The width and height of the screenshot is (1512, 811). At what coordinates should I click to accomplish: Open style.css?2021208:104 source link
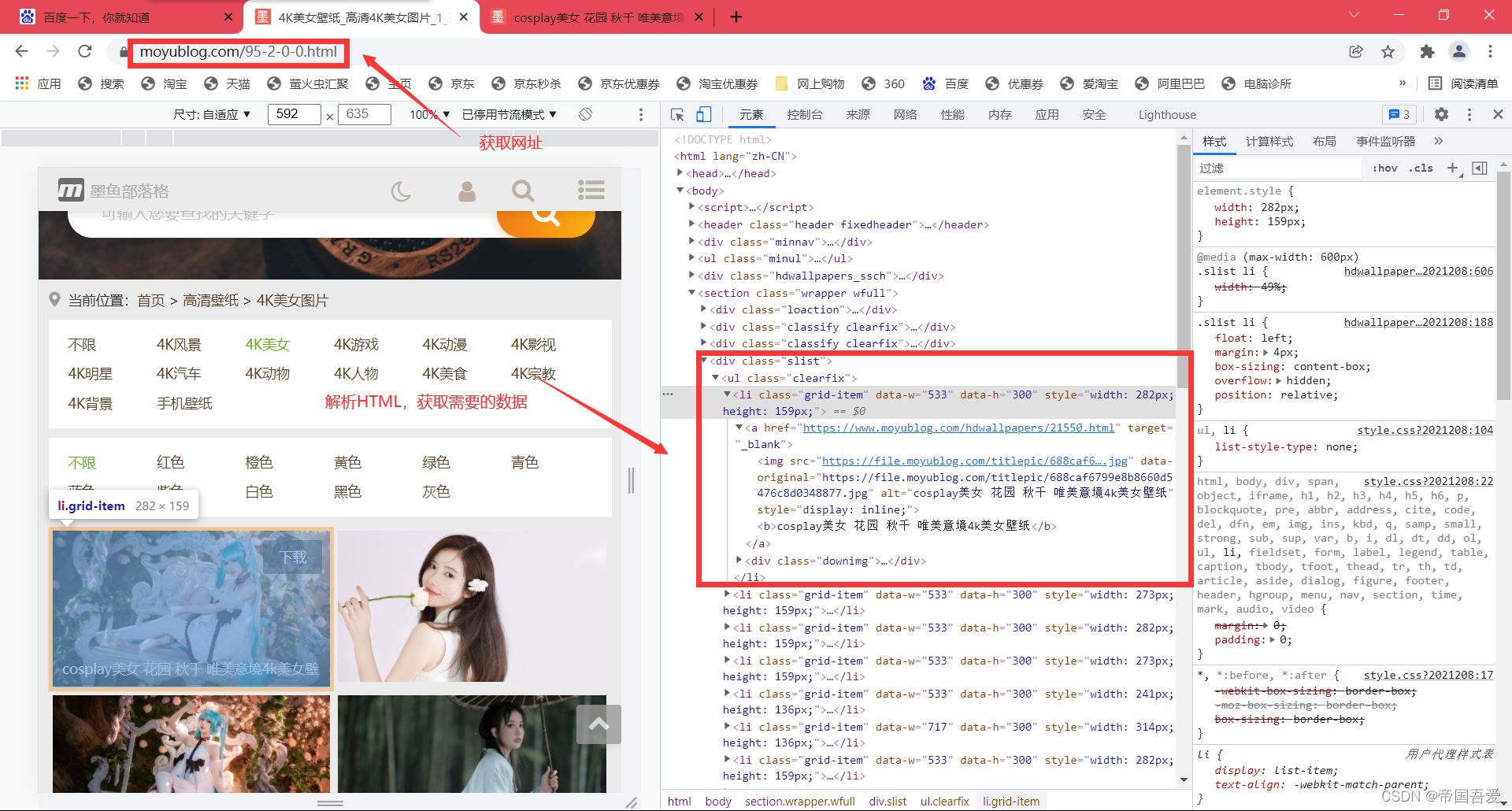pos(1425,430)
